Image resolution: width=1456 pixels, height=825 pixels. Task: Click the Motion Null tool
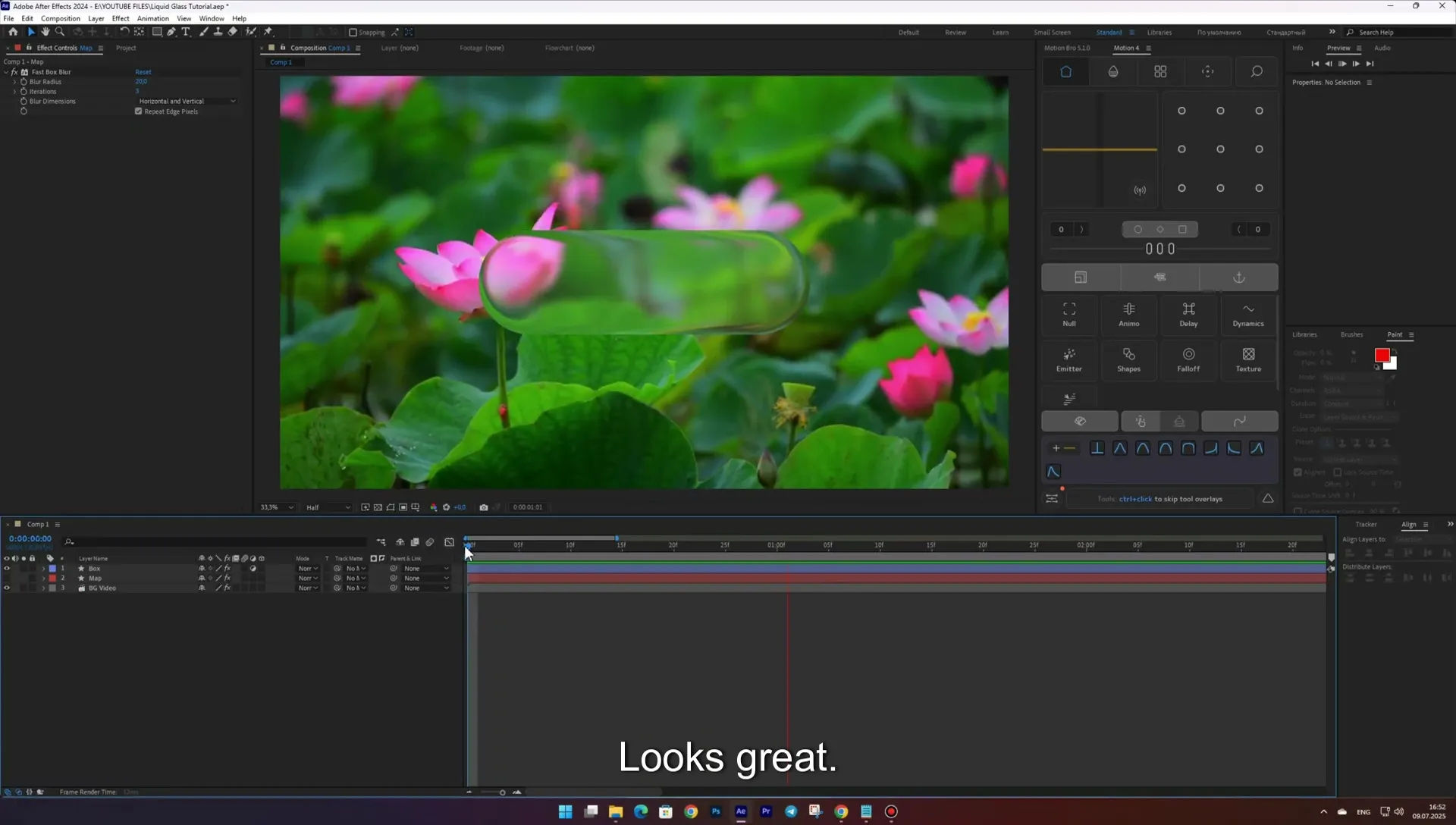1069,314
